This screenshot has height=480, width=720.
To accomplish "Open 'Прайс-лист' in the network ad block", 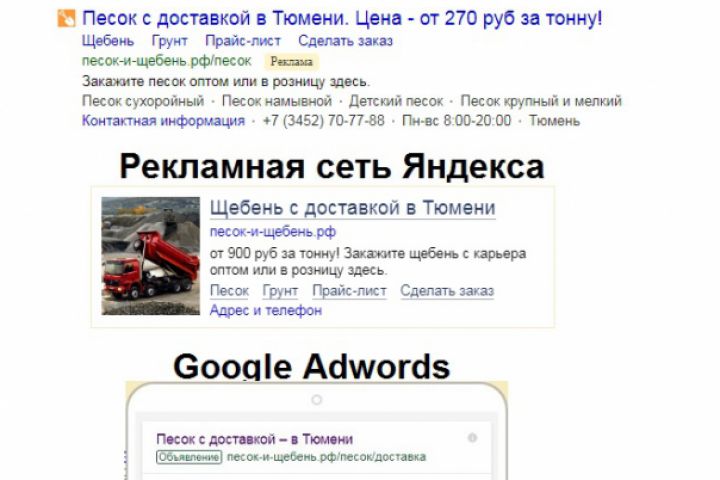I will [349, 291].
